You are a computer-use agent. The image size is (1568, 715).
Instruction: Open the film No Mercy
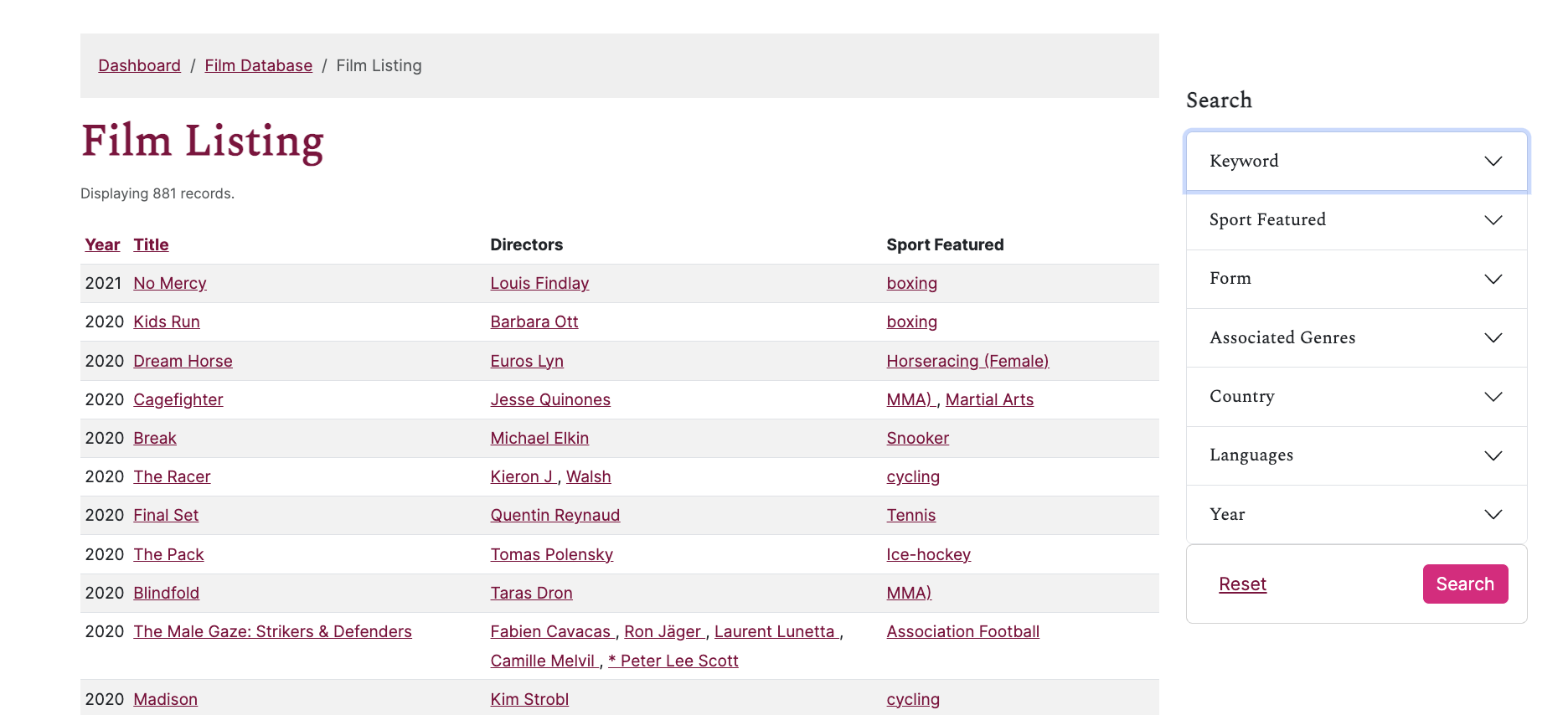[x=170, y=283]
